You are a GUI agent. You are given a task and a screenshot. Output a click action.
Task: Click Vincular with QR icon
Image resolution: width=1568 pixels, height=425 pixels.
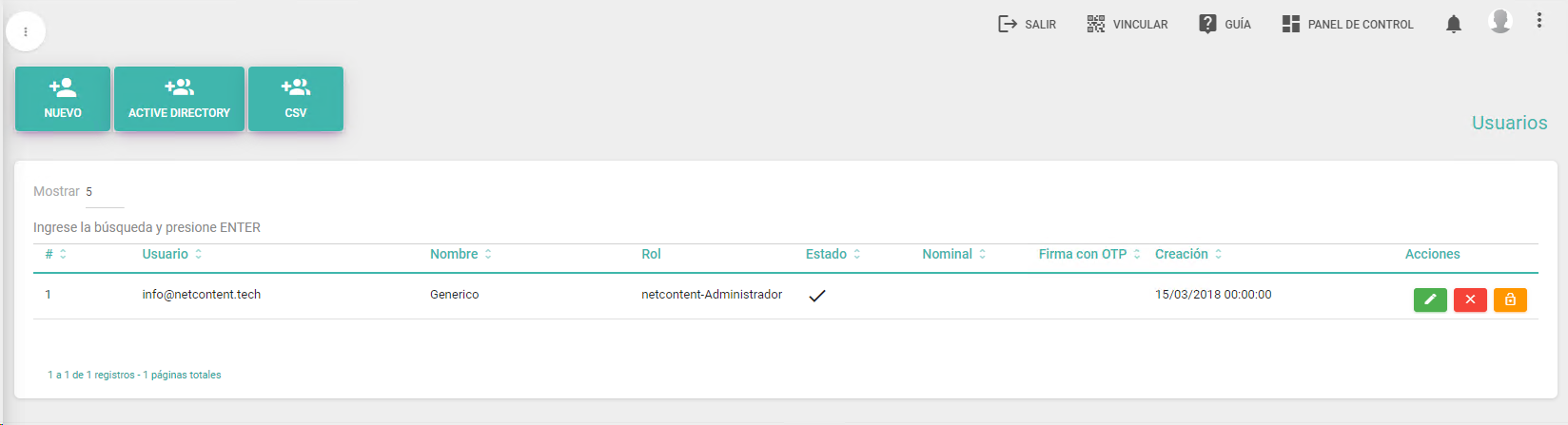click(x=1127, y=25)
